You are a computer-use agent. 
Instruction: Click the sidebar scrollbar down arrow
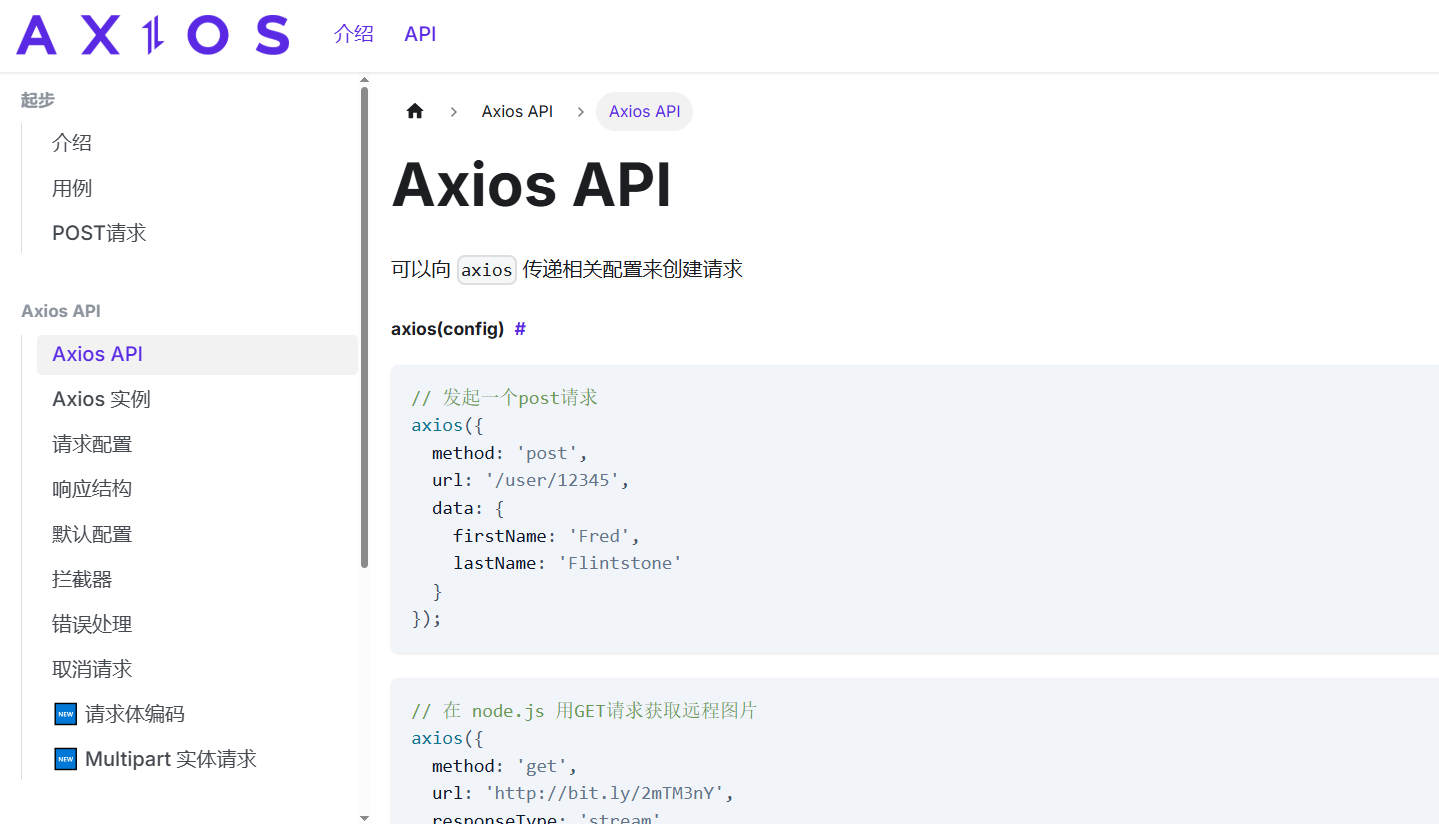coord(364,818)
